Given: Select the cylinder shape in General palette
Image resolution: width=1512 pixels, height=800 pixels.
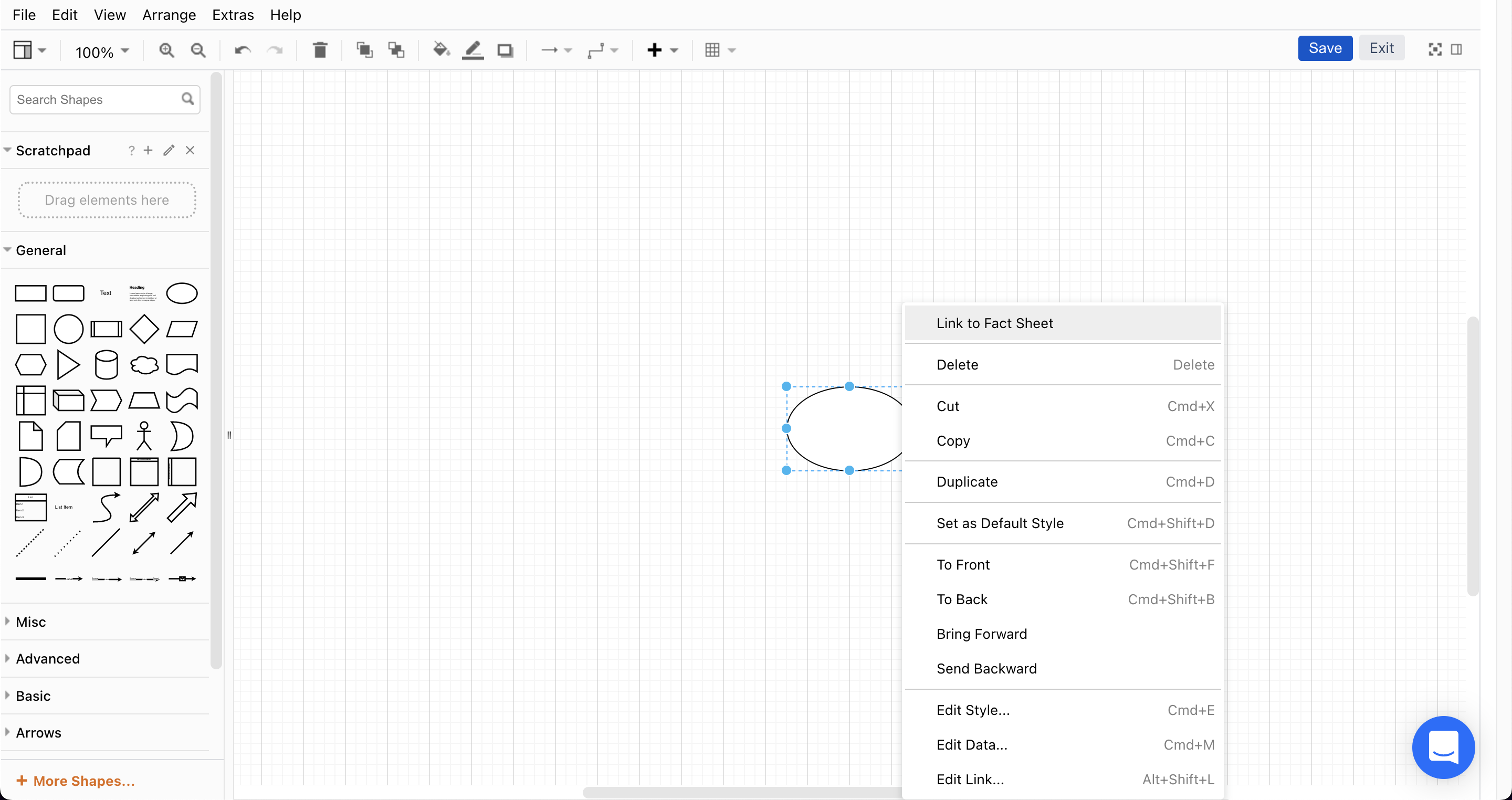Looking at the screenshot, I should (x=106, y=365).
